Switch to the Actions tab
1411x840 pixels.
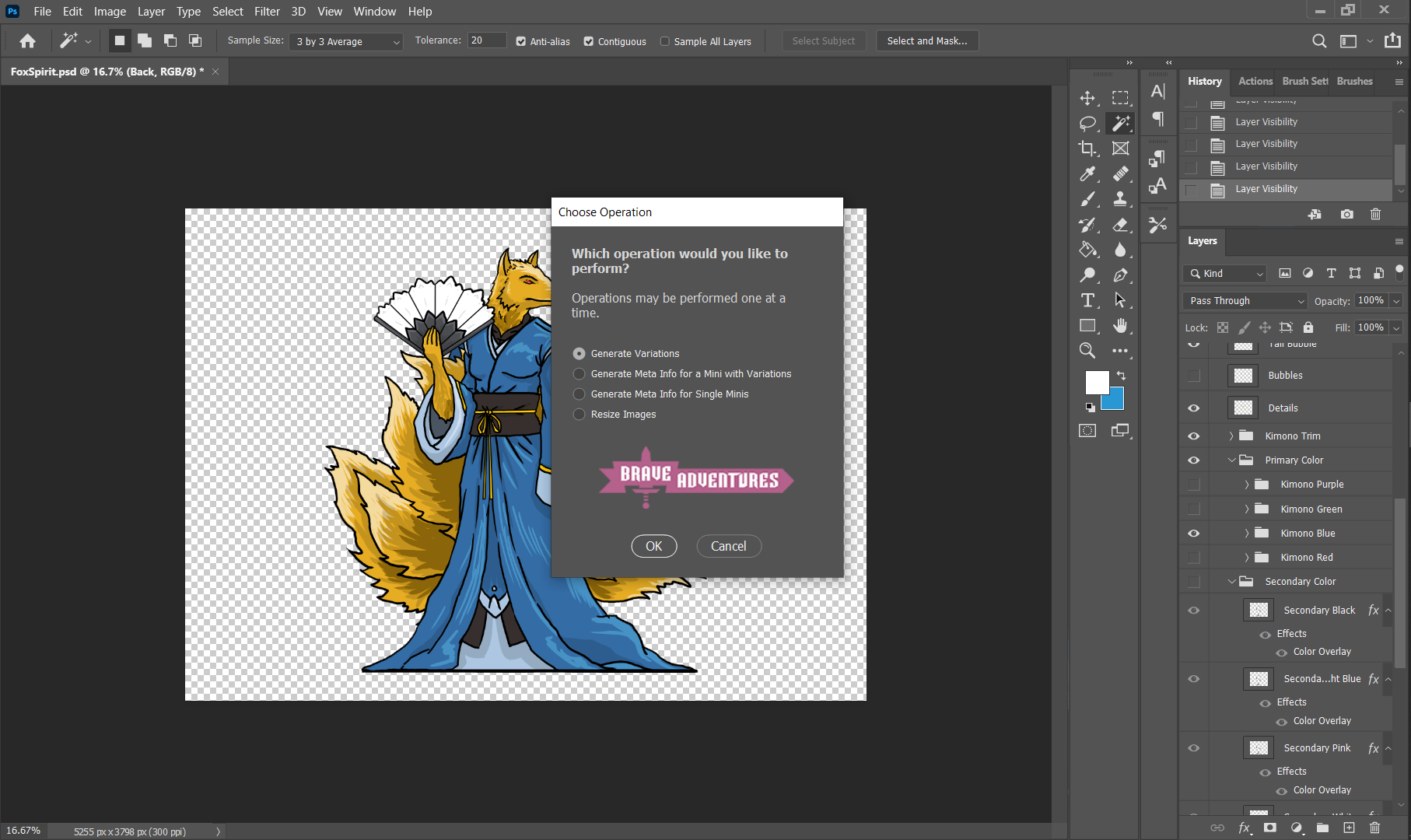coord(1255,81)
